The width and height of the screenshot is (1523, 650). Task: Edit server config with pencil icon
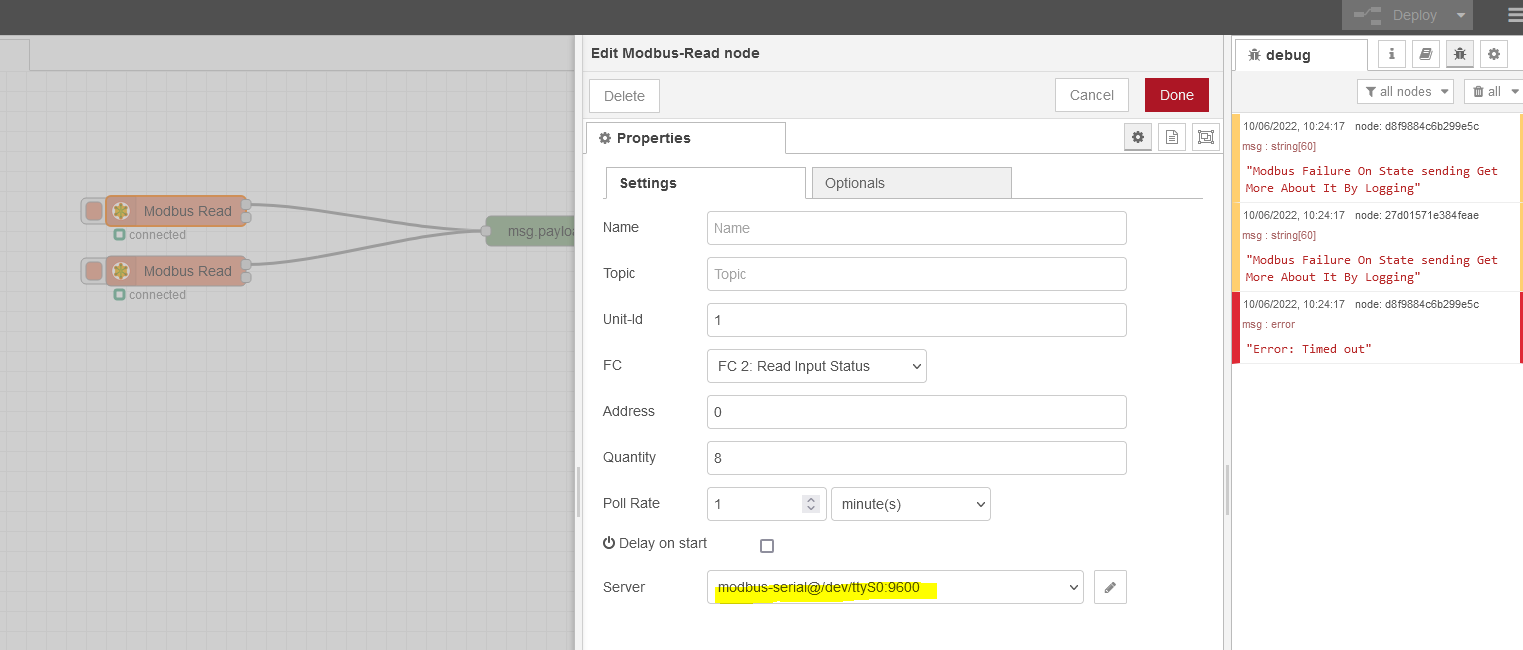click(1110, 588)
